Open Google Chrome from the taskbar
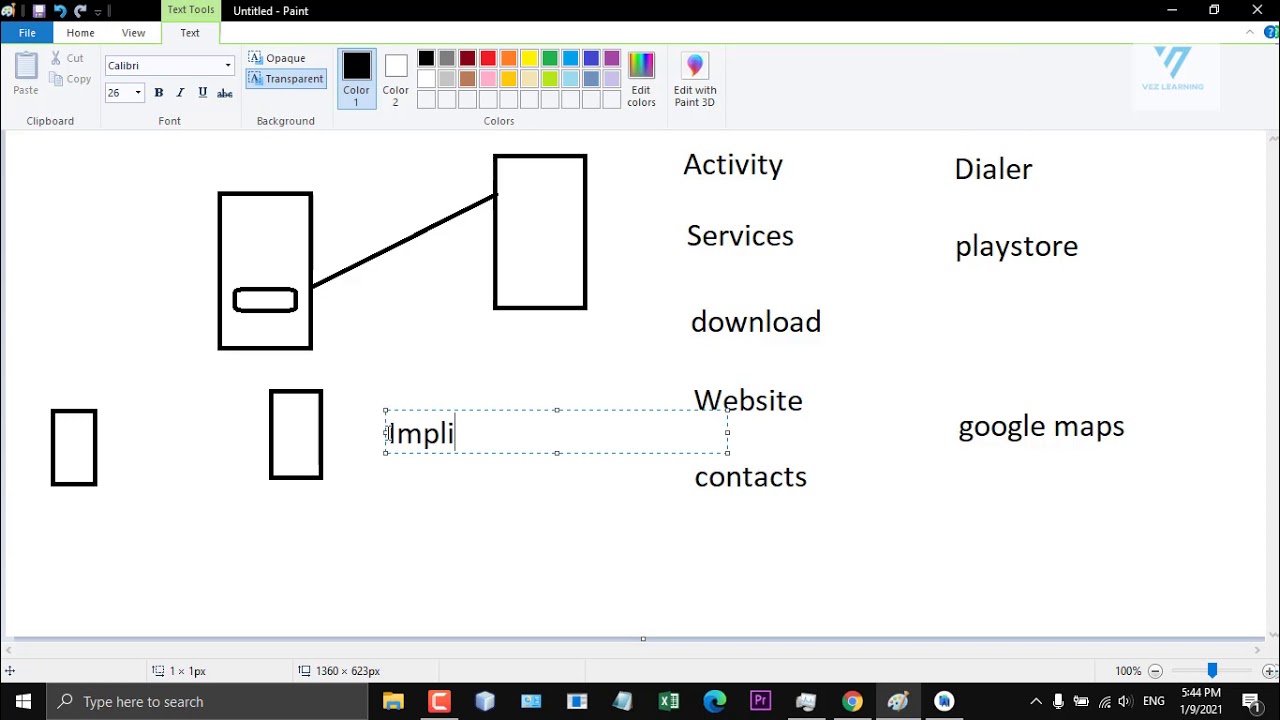This screenshot has height=720, width=1280. tap(852, 702)
